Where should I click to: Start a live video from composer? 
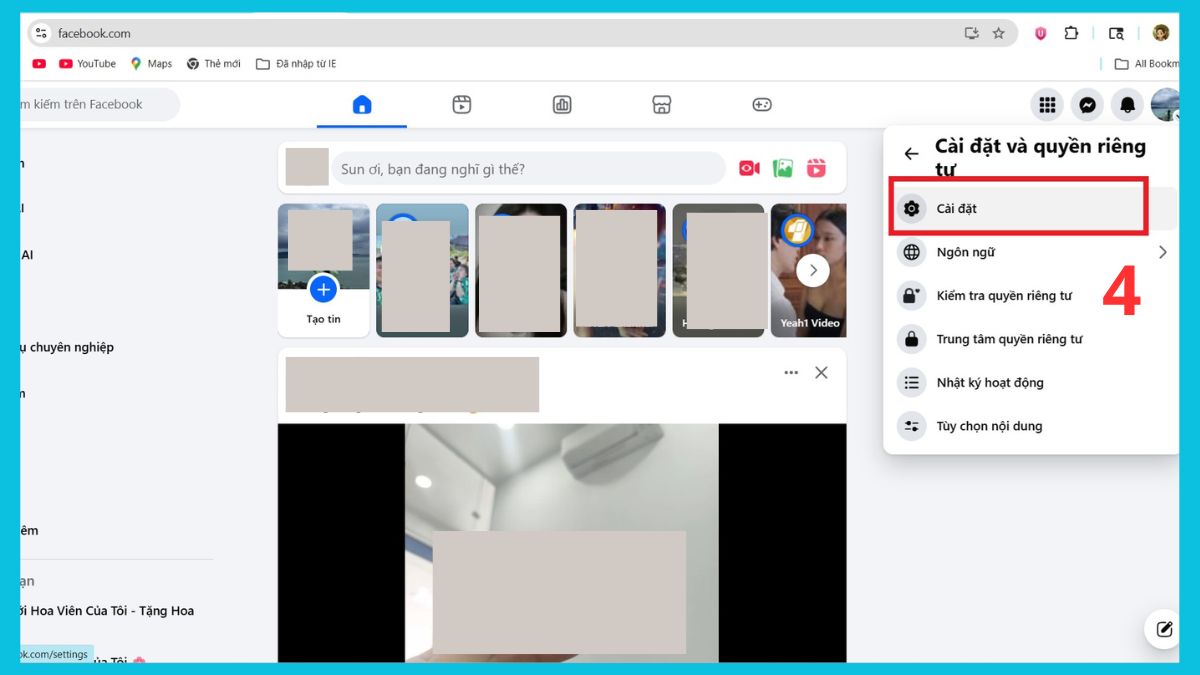pyautogui.click(x=749, y=169)
